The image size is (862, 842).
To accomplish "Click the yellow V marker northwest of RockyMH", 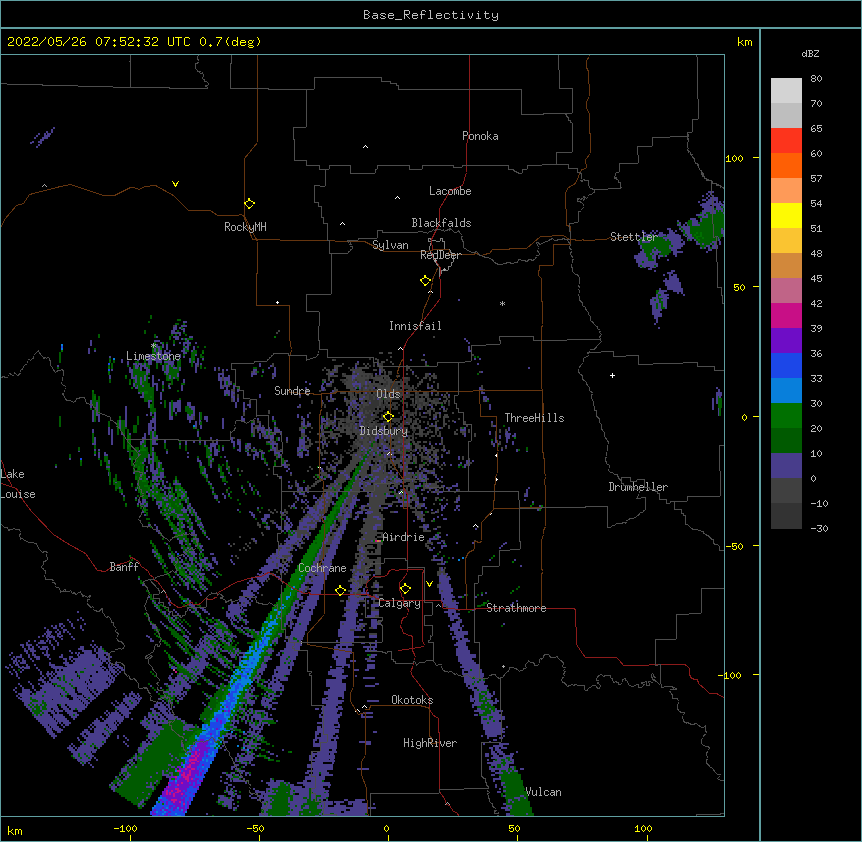I will (175, 184).
